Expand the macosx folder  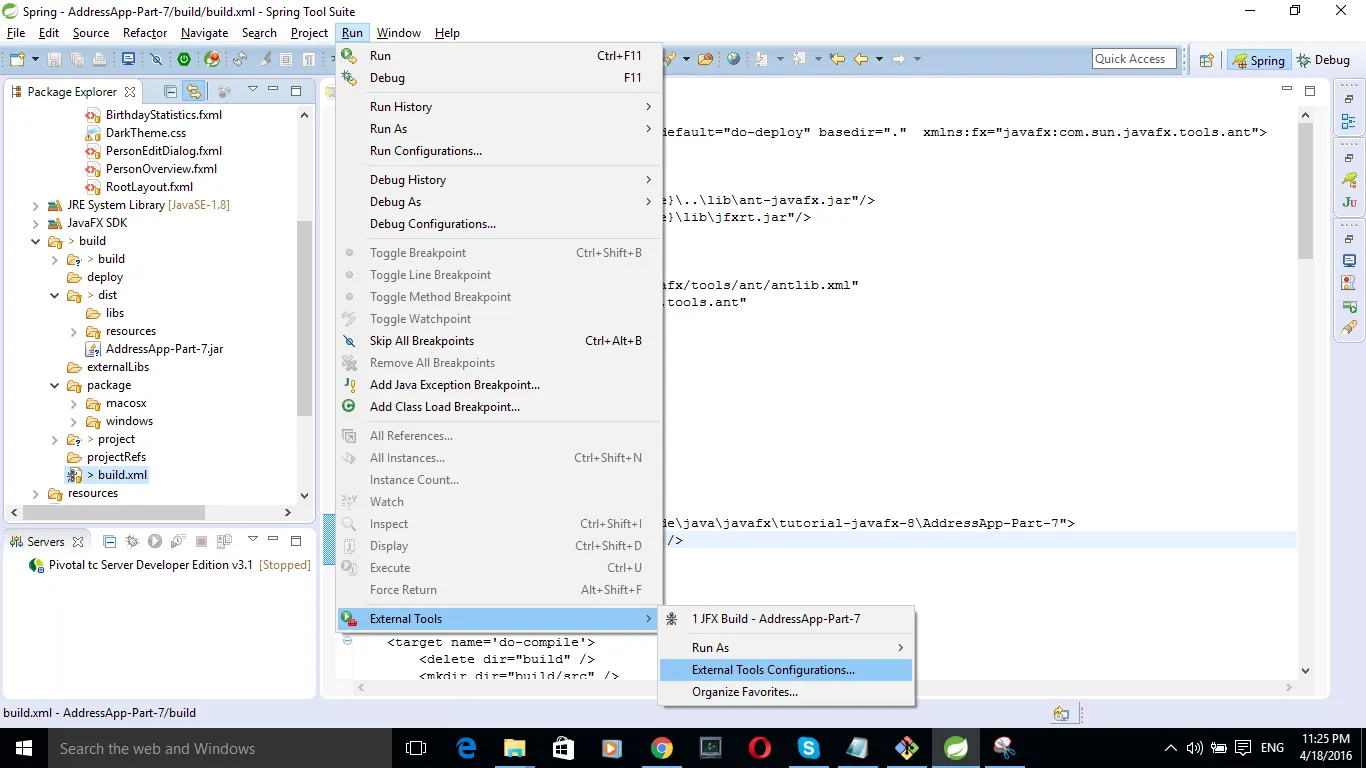pos(74,403)
